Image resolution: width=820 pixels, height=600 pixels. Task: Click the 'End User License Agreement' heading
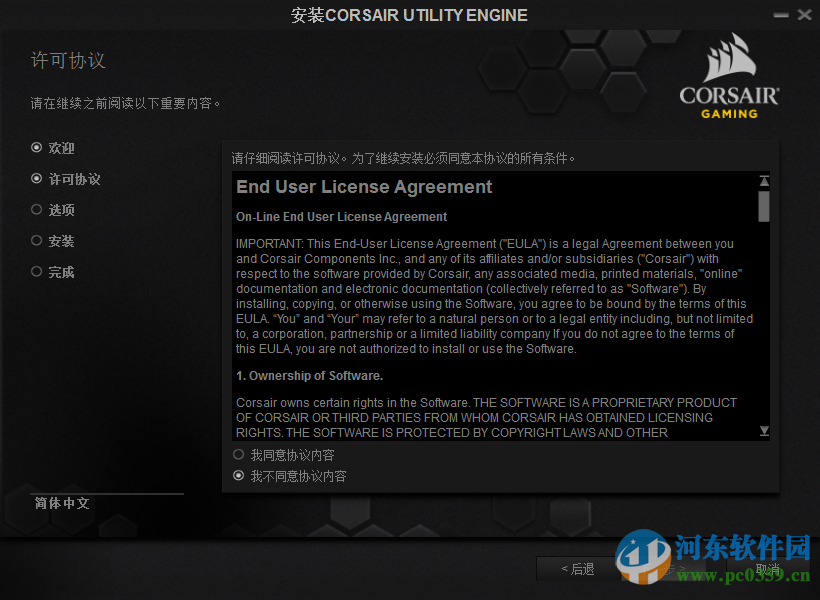click(x=364, y=187)
